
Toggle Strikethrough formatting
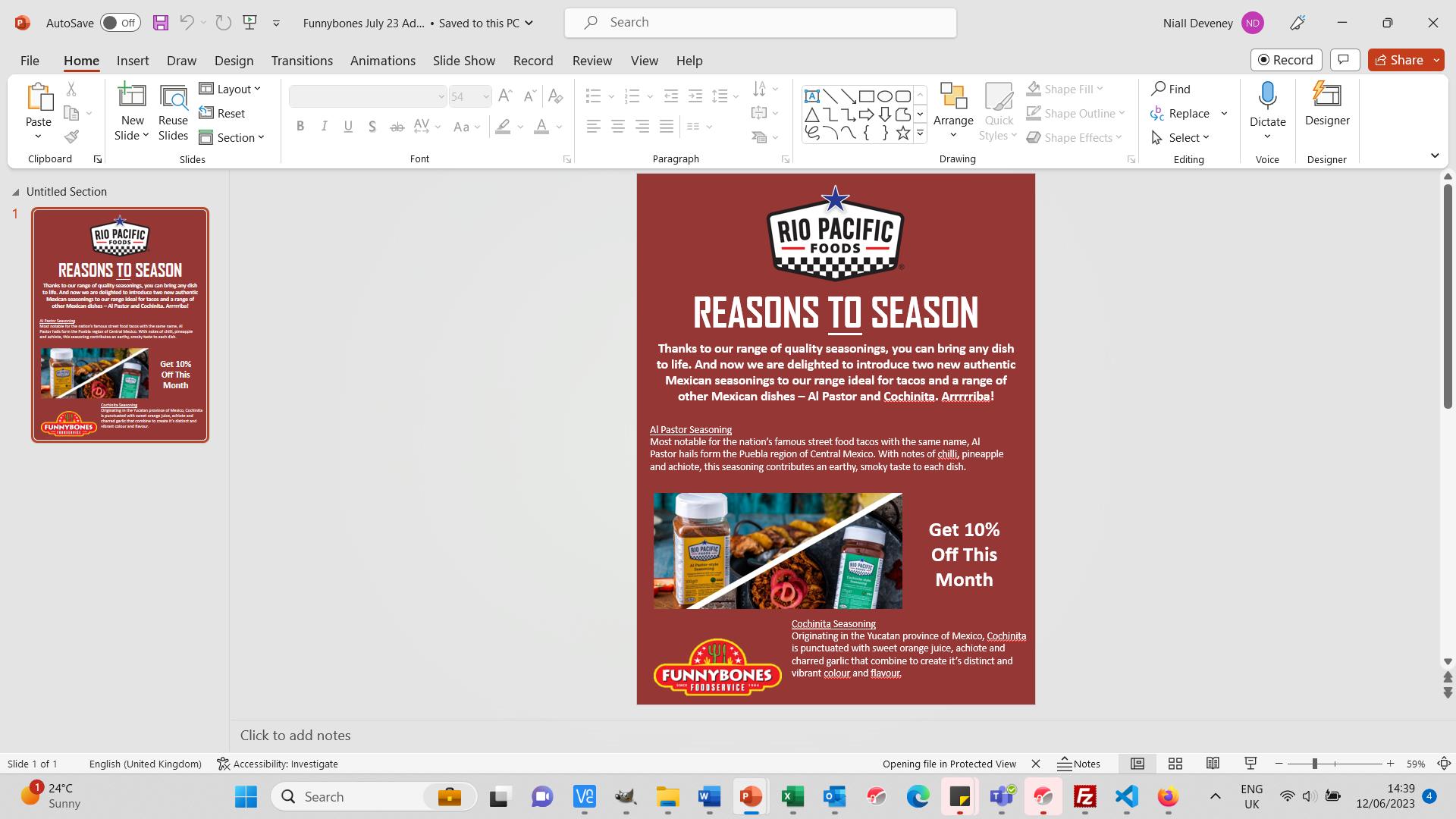[397, 127]
